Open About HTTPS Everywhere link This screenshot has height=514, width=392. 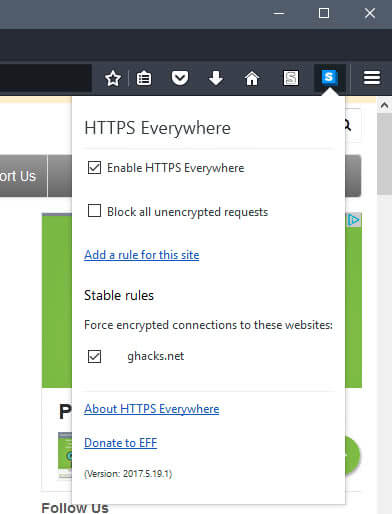[x=152, y=409]
